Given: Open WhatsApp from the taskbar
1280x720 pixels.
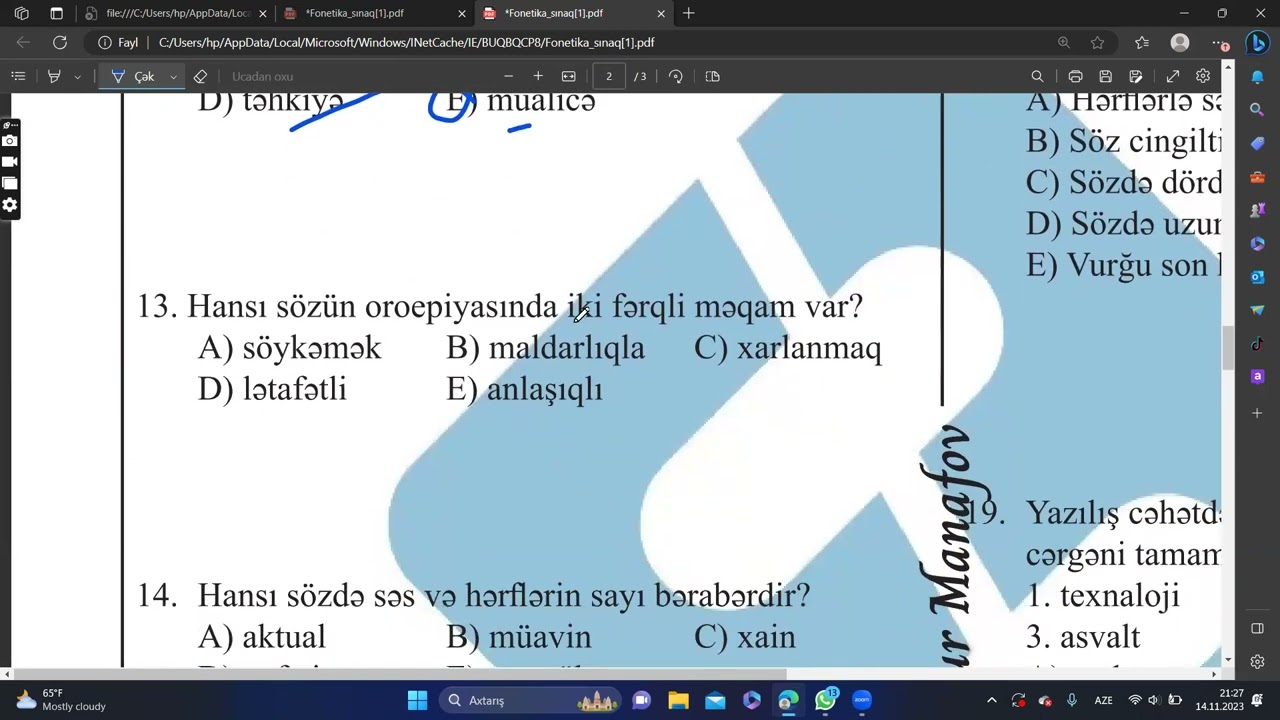Looking at the screenshot, I should coord(825,700).
